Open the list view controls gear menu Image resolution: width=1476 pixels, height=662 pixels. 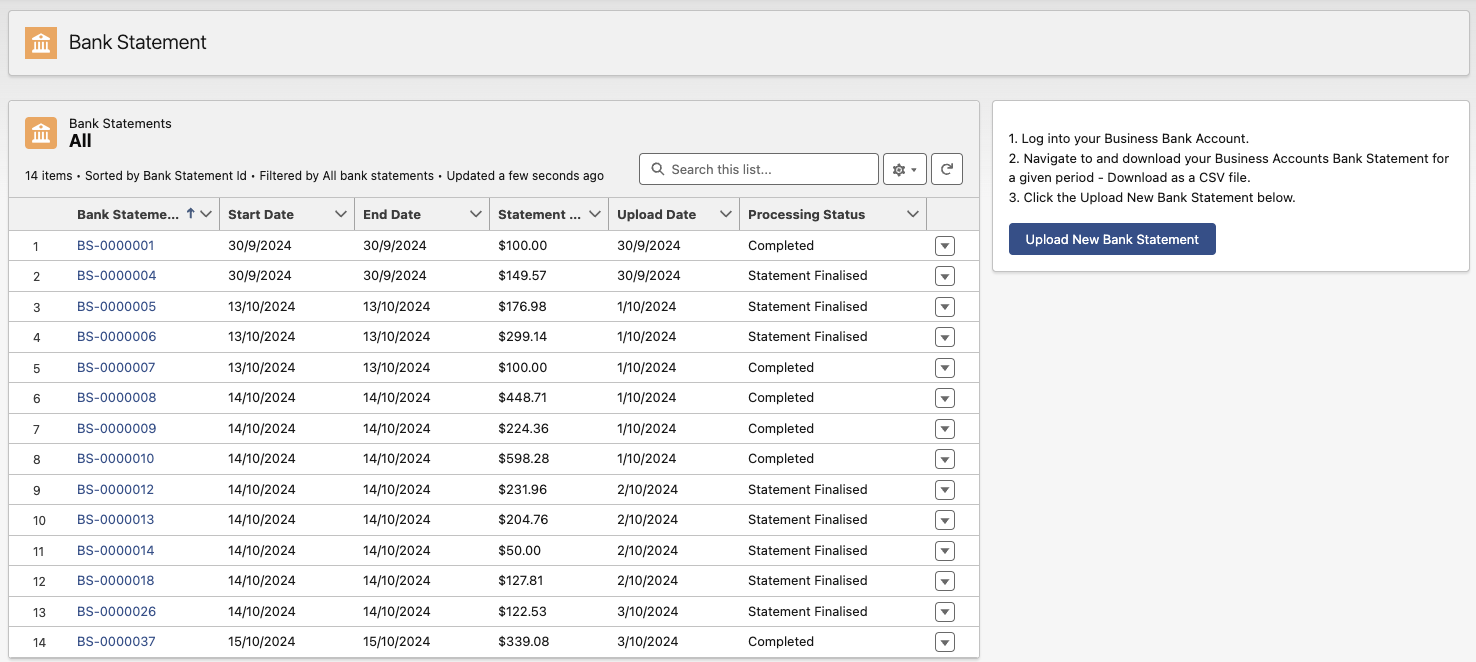pyautogui.click(x=904, y=170)
